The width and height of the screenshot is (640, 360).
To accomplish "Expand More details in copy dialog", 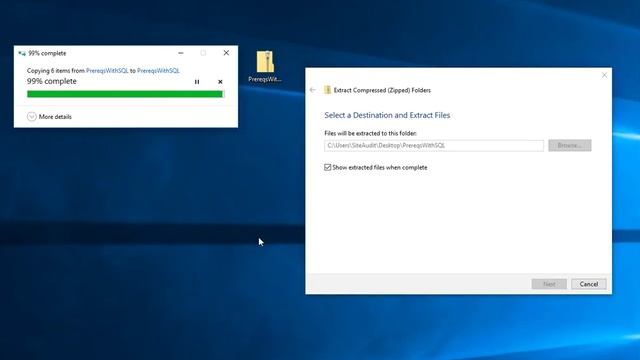I will [x=49, y=117].
